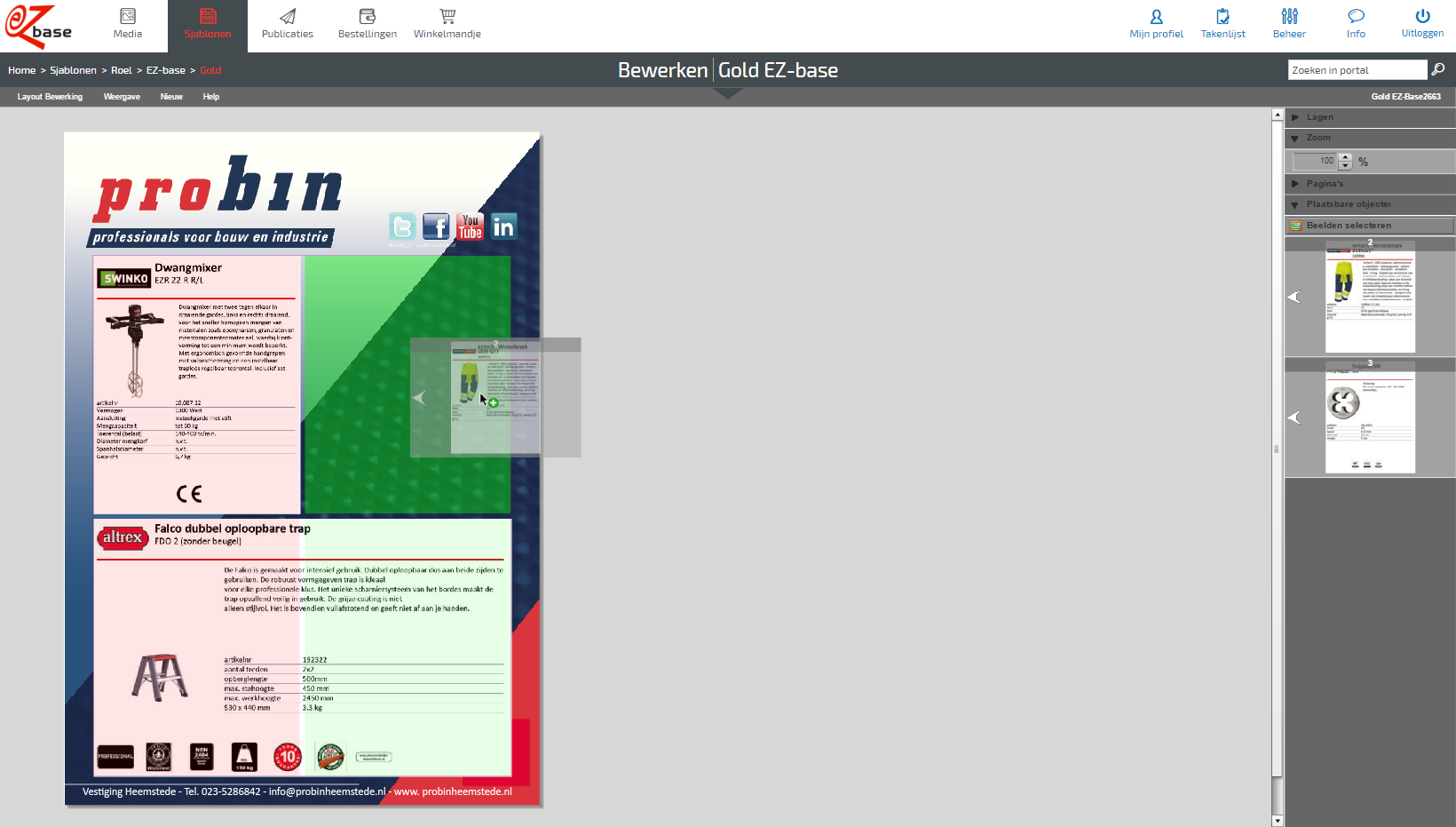This screenshot has height=827, width=1456.
Task: Open the Weergave menu
Action: coord(122,97)
